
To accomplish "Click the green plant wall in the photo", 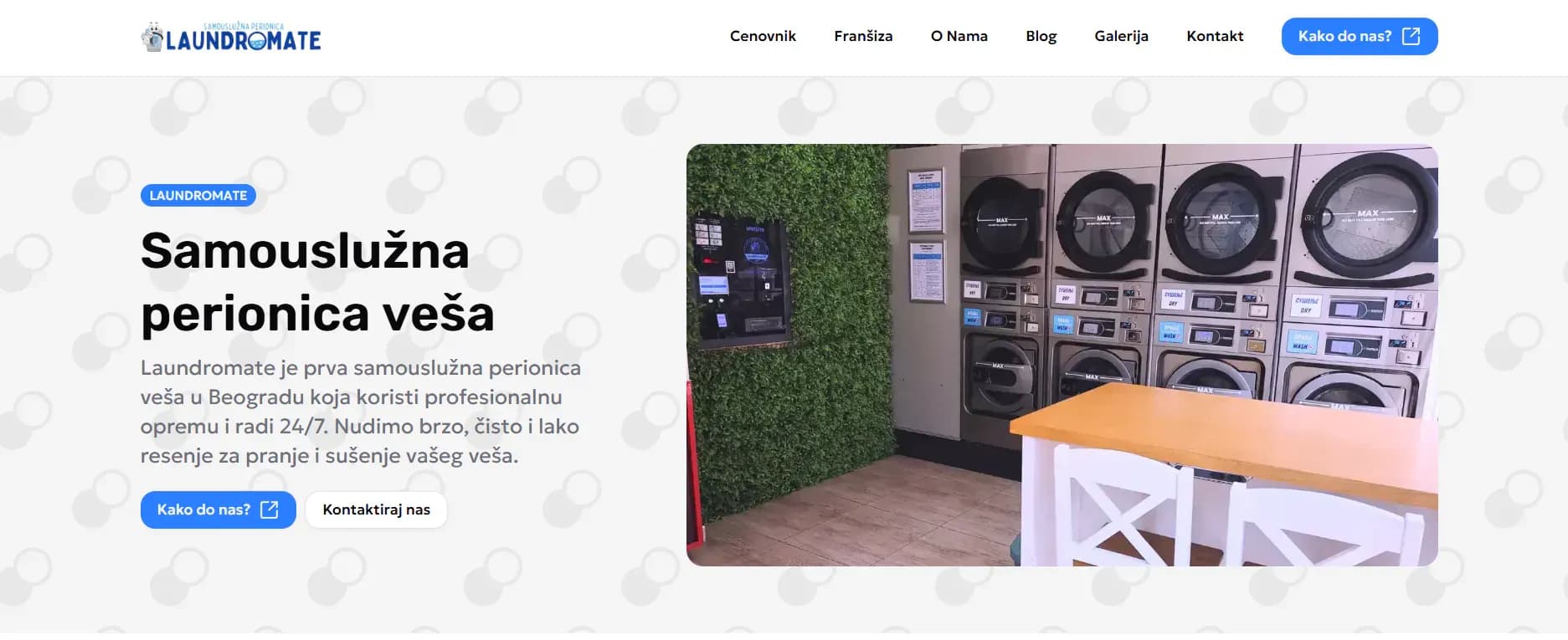I will coord(789,335).
